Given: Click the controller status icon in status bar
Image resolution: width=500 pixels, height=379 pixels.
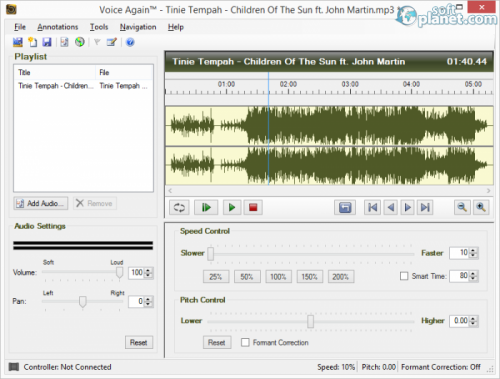Looking at the screenshot, I should click(x=14, y=367).
